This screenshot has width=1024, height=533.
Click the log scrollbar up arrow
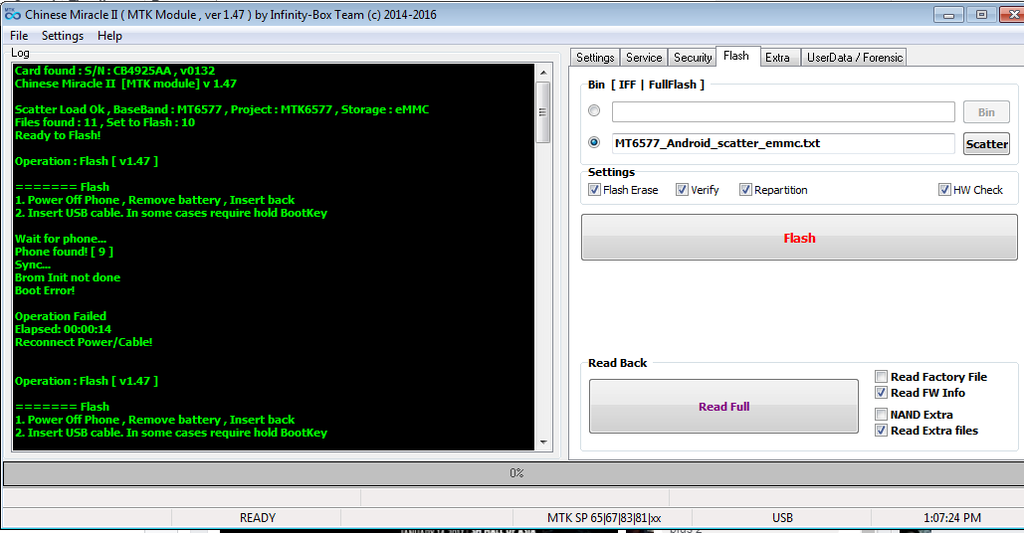click(544, 71)
